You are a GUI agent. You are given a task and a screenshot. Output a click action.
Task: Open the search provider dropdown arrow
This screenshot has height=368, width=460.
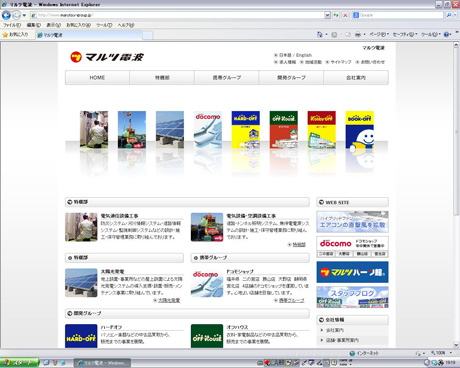coord(455,15)
